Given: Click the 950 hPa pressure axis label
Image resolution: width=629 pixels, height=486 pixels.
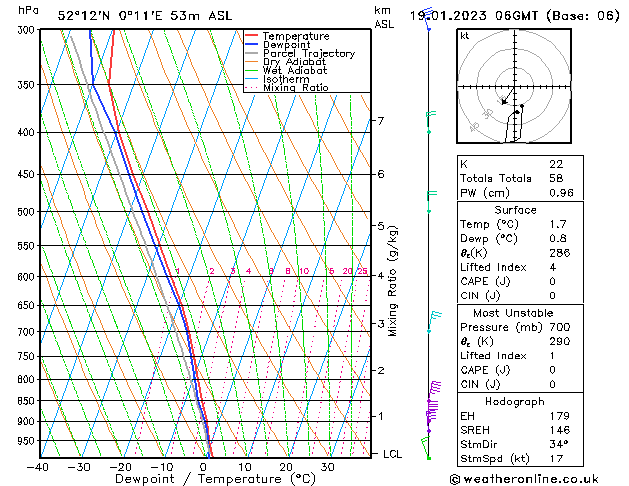Looking at the screenshot, I should [x=28, y=441].
